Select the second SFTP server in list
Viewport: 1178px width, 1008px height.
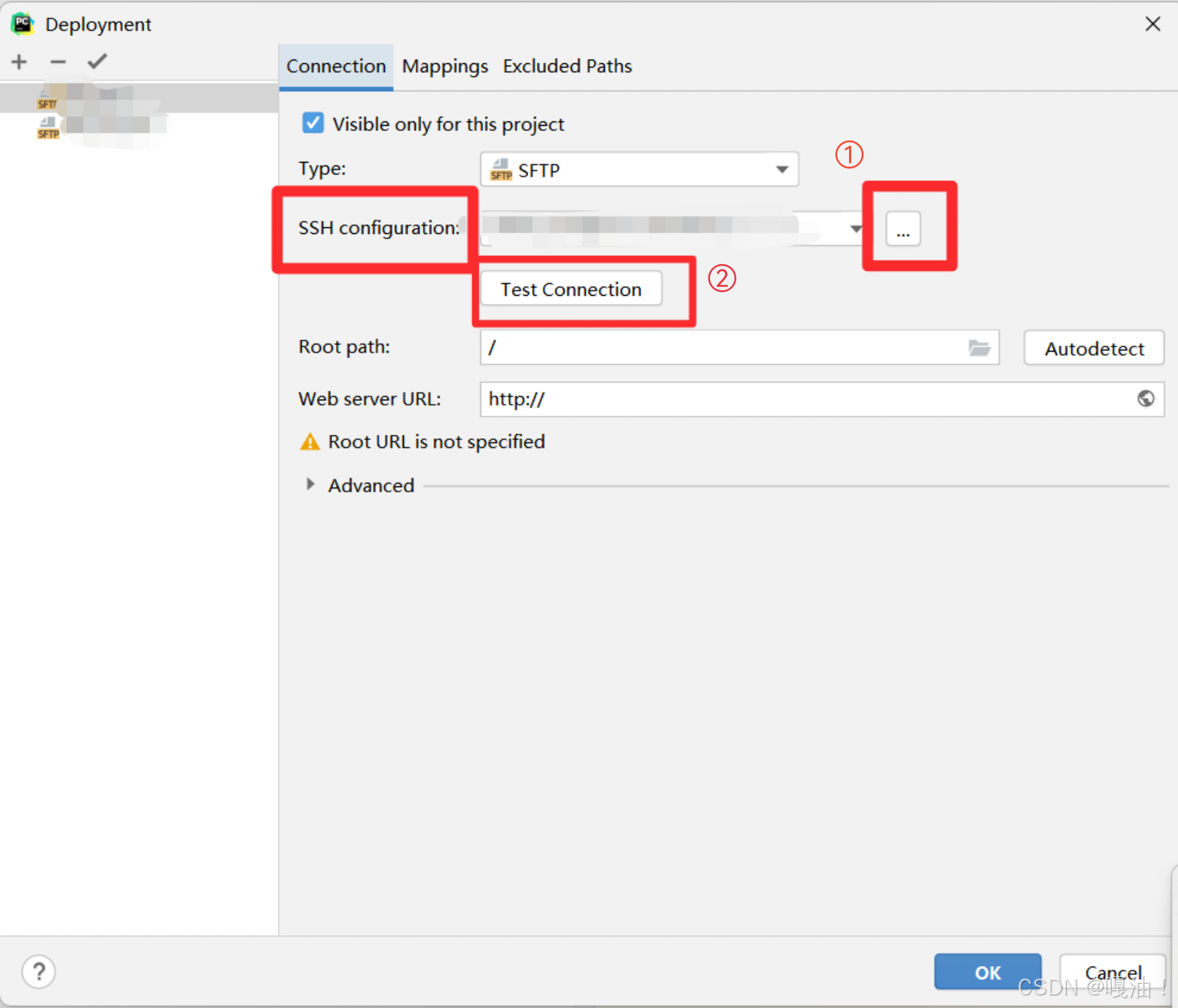point(139,127)
